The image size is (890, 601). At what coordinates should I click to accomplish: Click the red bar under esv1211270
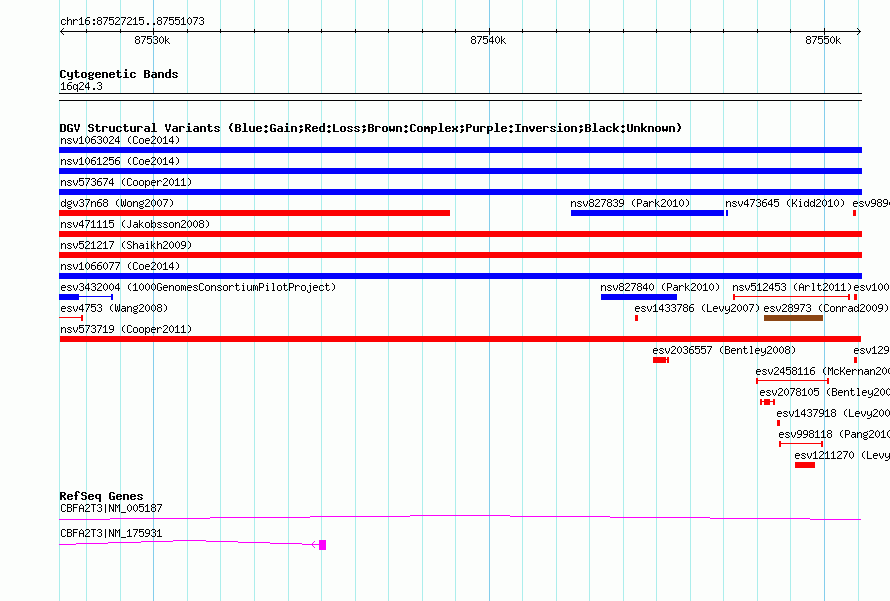[x=805, y=465]
